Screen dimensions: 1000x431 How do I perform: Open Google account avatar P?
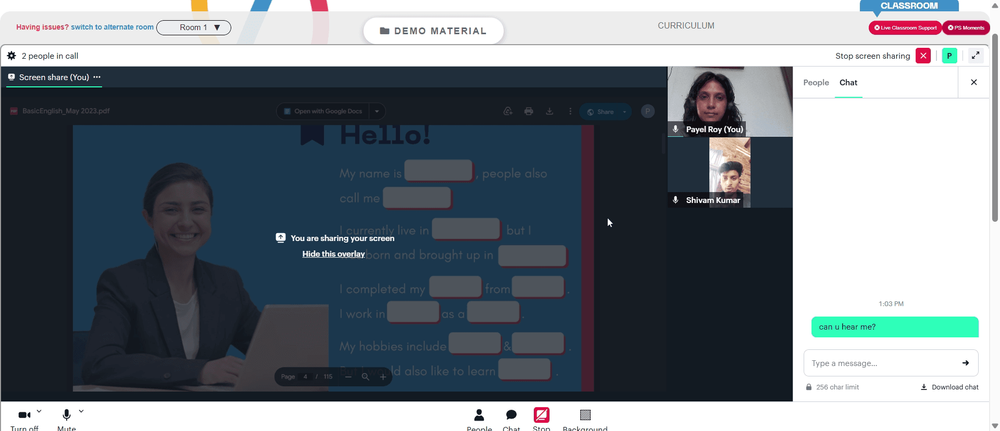[648, 112]
